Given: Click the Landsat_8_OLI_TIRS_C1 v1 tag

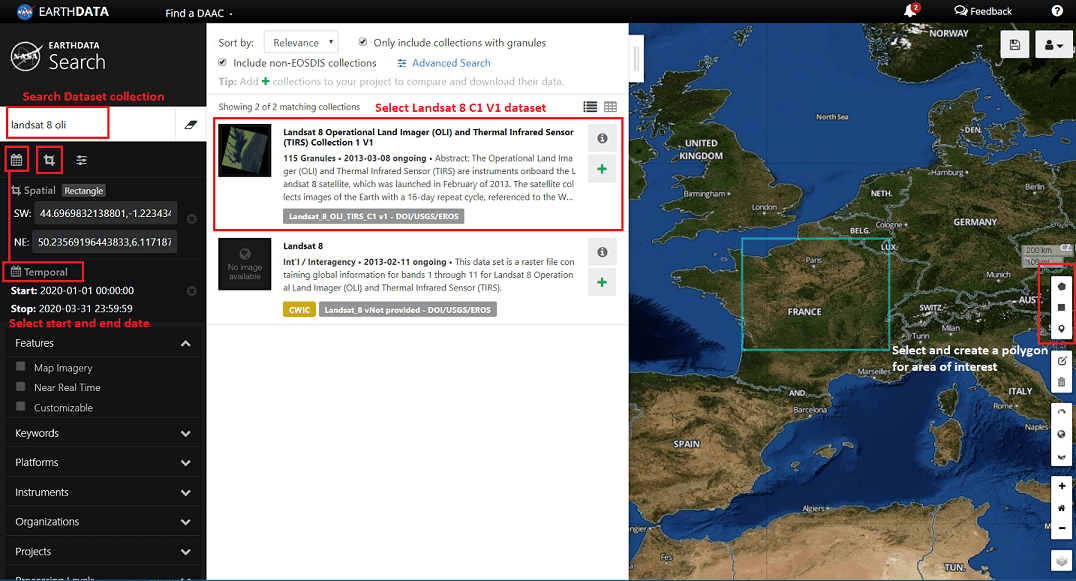Looking at the screenshot, I should coord(374,216).
